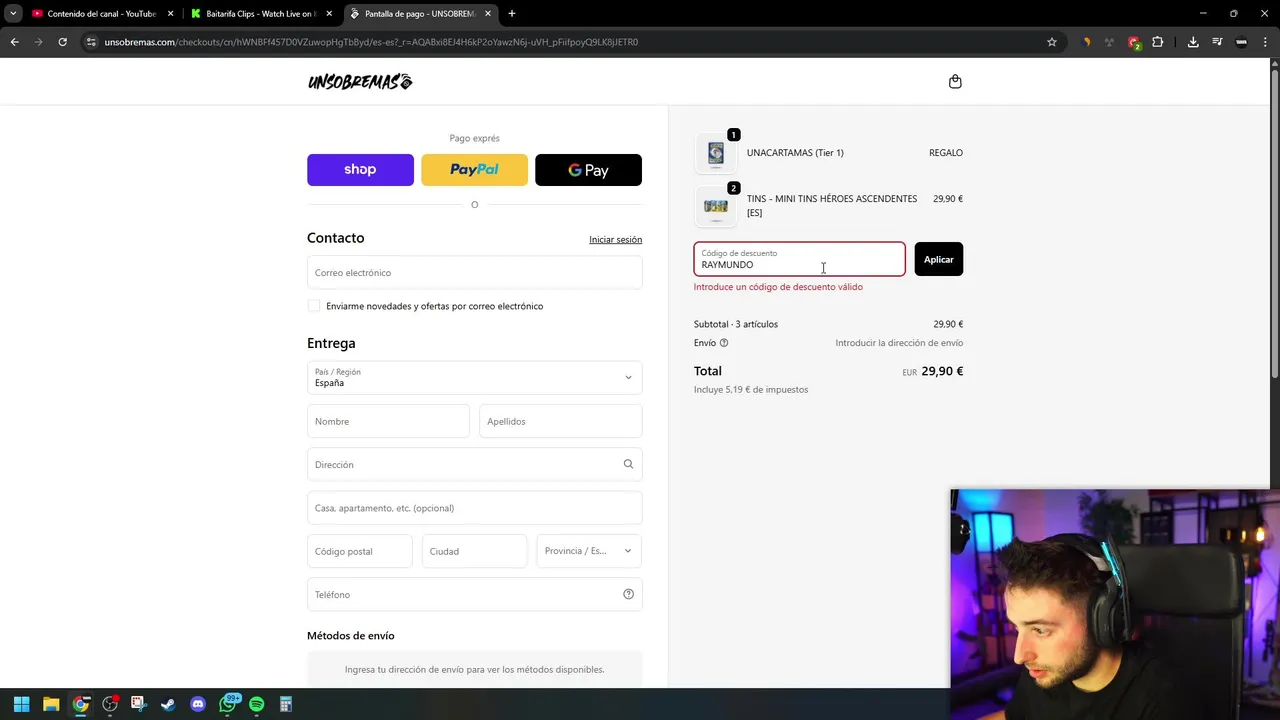Open WhatsApp from the taskbar
1280x720 pixels.
(228, 703)
